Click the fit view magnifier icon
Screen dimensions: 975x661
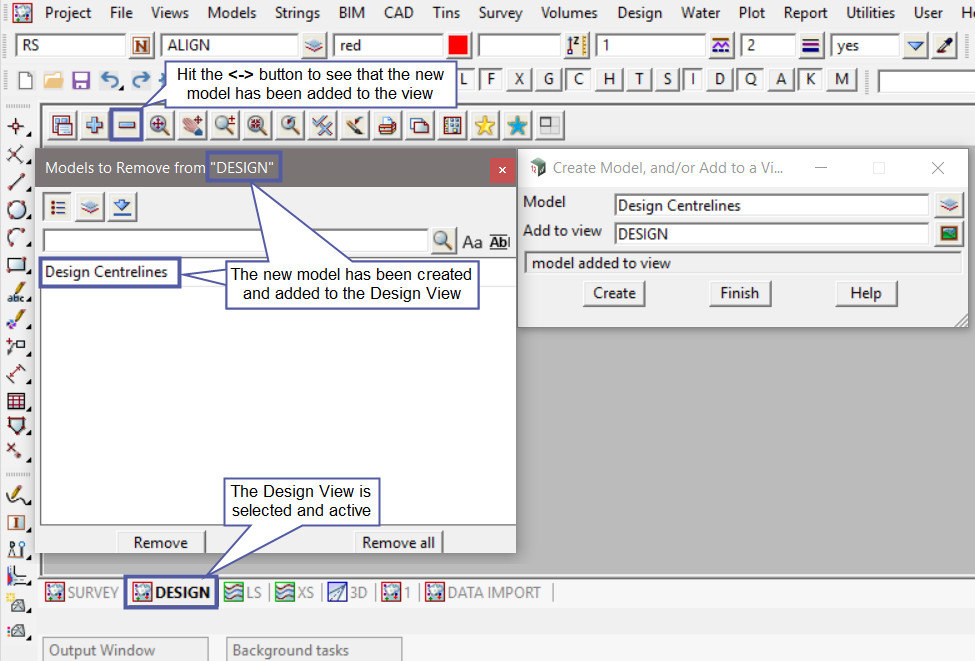coord(160,126)
